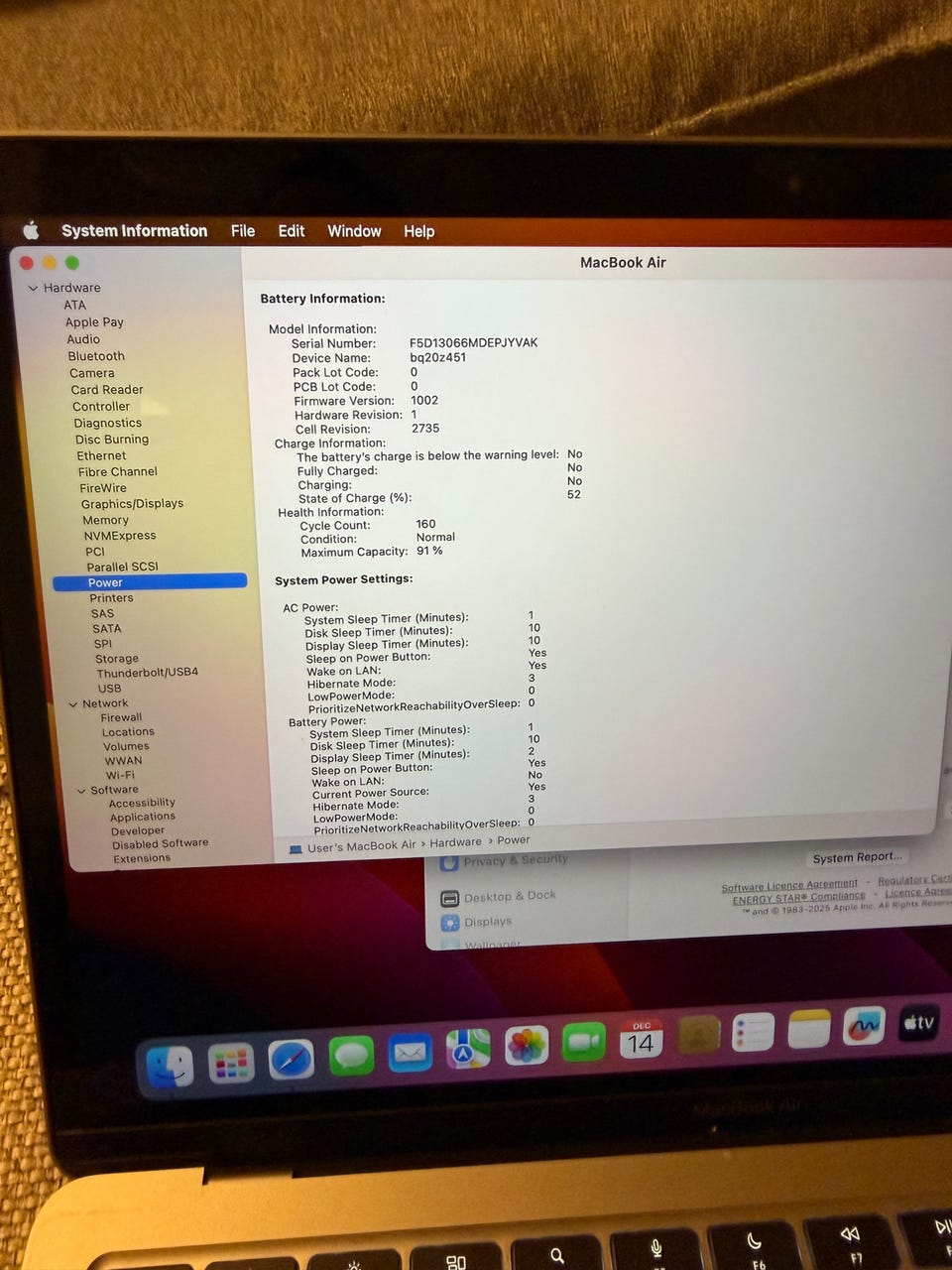The width and height of the screenshot is (952, 1270).
Task: Click the System Report button
Action: [857, 858]
